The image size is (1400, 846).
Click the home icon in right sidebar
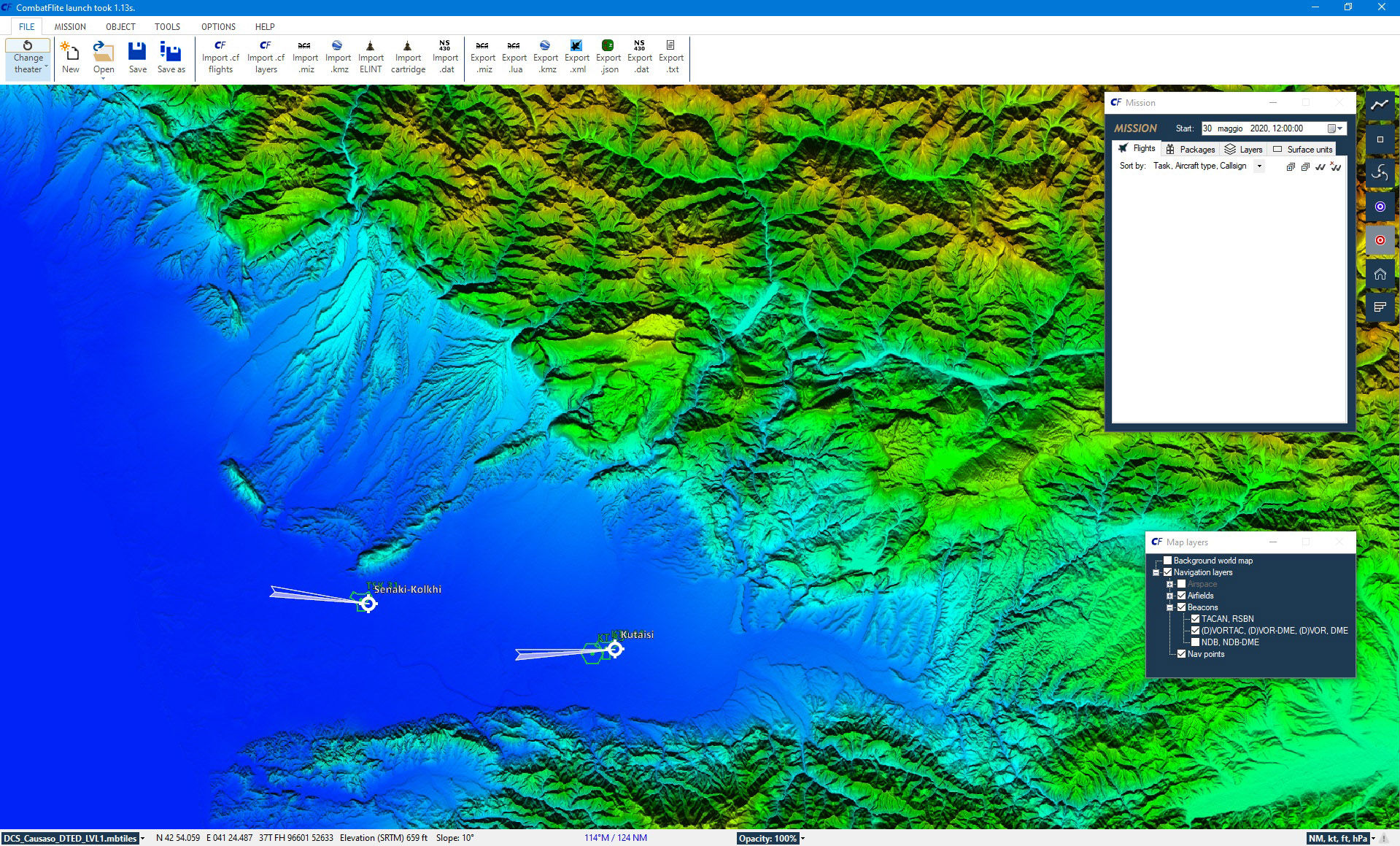[x=1380, y=274]
